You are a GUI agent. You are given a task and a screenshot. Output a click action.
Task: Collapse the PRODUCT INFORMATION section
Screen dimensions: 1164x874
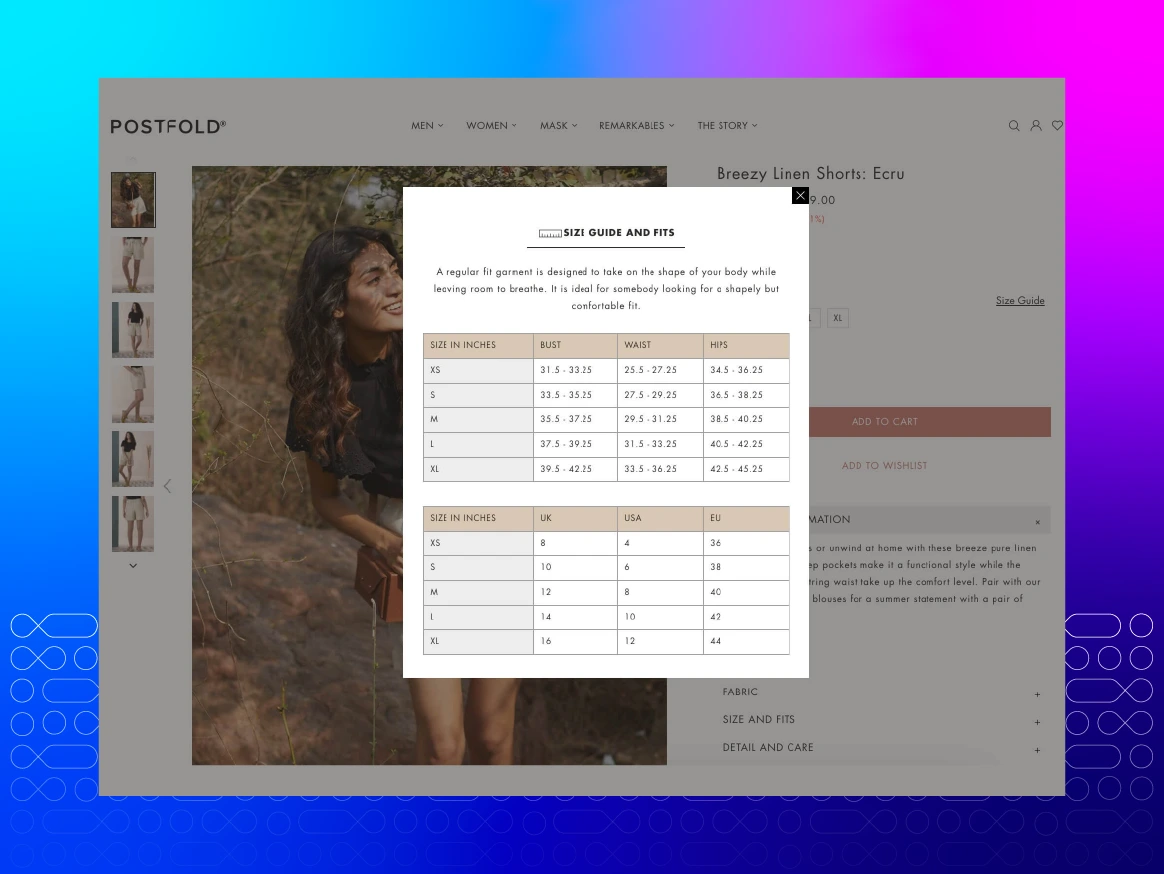[x=1038, y=521]
